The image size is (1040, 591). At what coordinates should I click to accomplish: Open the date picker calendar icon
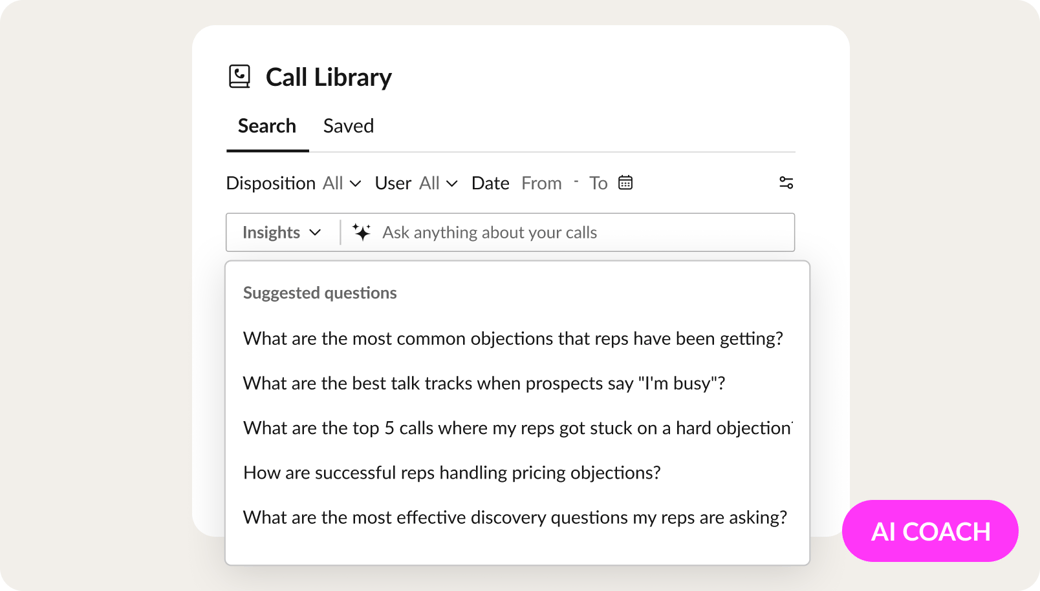pos(625,182)
